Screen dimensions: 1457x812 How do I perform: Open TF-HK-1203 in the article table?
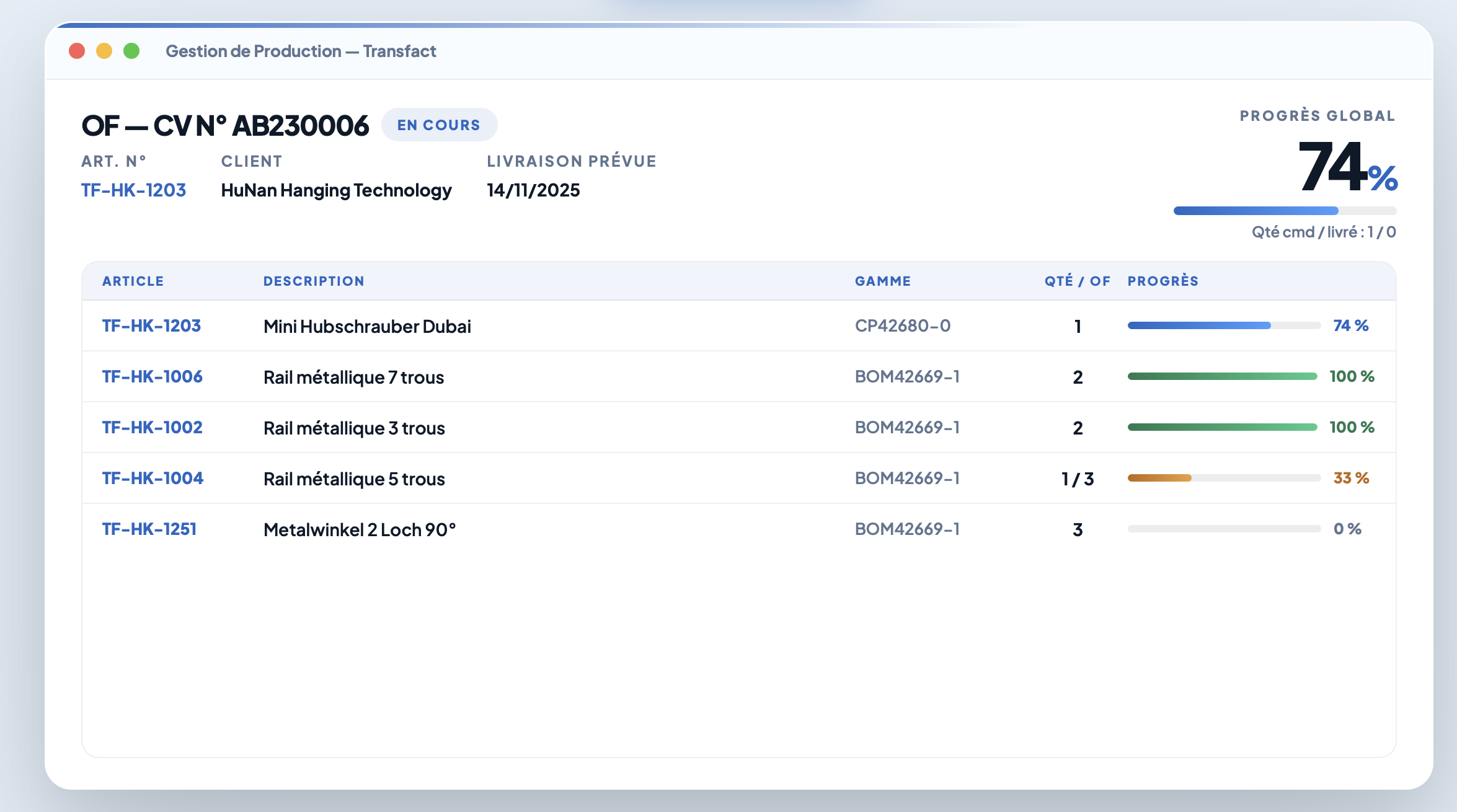(x=151, y=325)
